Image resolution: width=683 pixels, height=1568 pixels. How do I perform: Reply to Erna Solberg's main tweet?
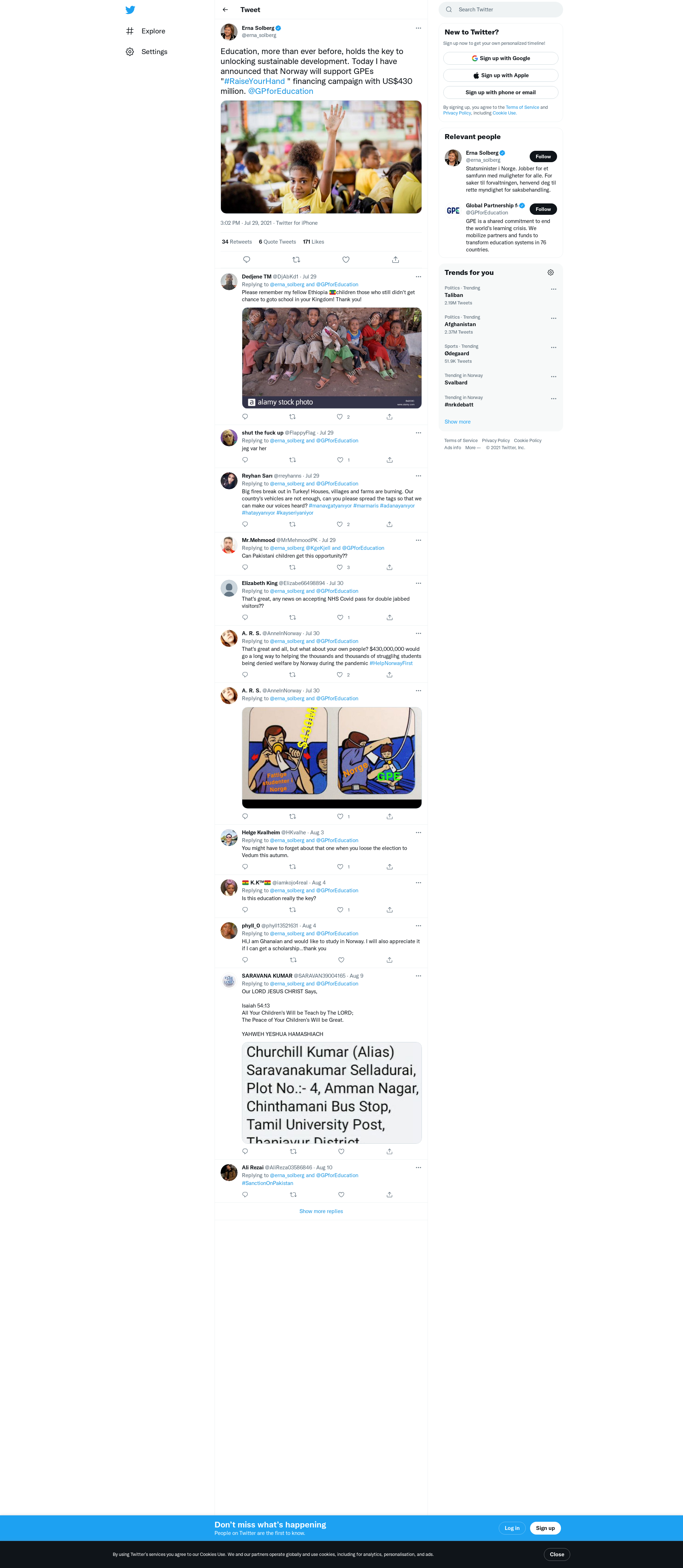tap(247, 260)
